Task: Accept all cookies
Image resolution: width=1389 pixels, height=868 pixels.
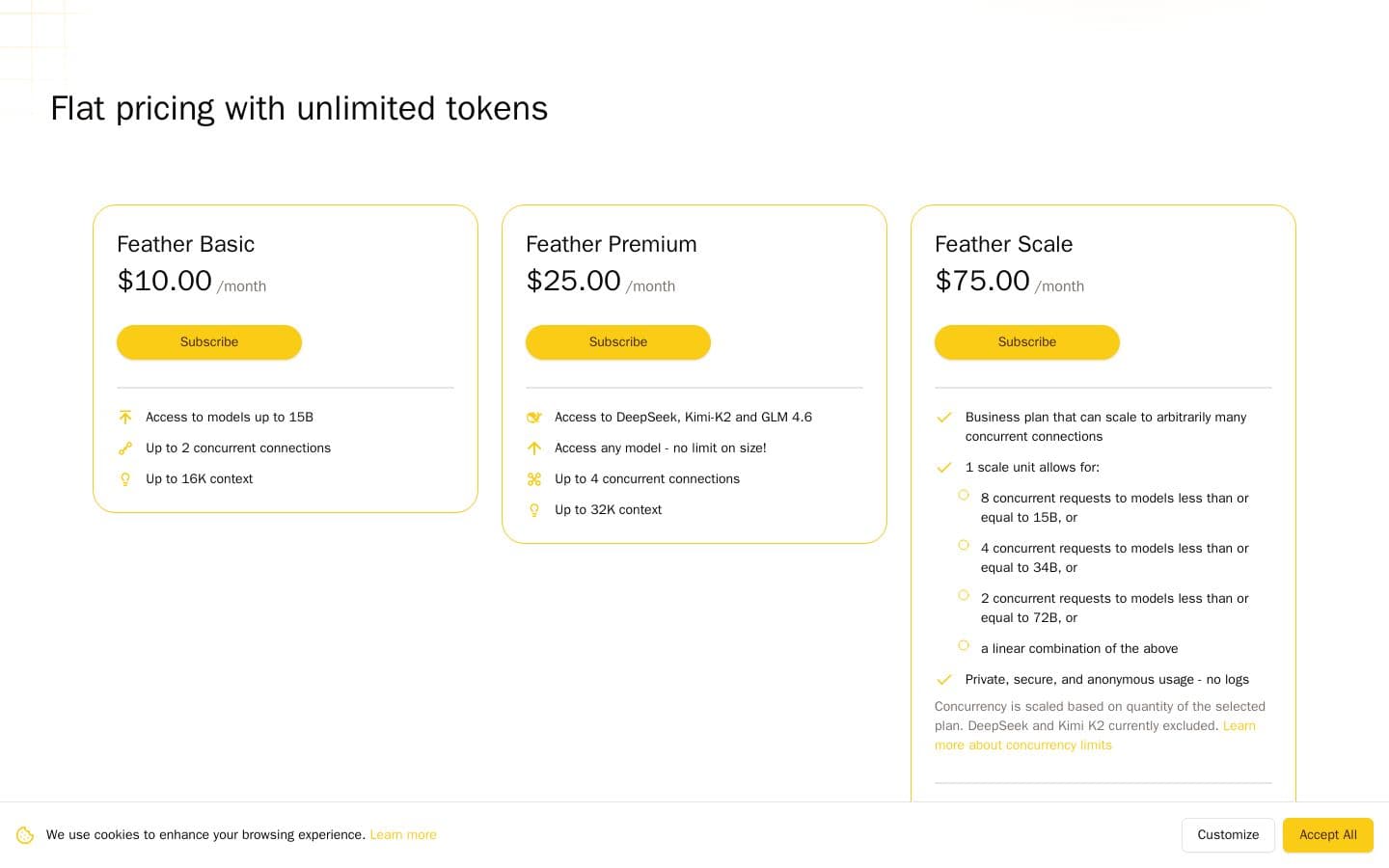Action: [x=1328, y=835]
